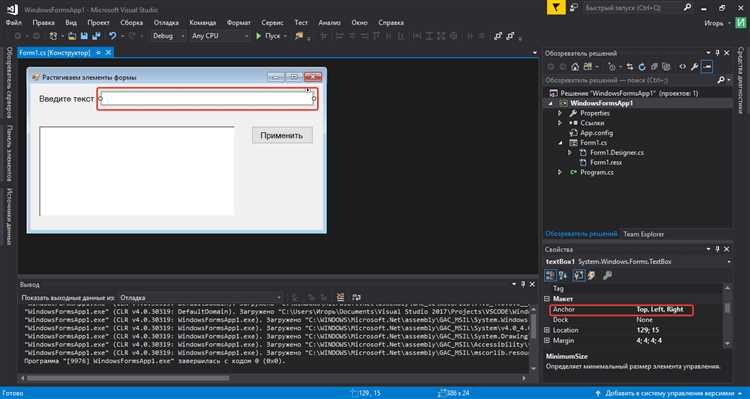Image resolution: width=750 pixels, height=399 pixels.
Task: Collapse the WindowsFormsApp1 project node
Action: click(x=550, y=103)
